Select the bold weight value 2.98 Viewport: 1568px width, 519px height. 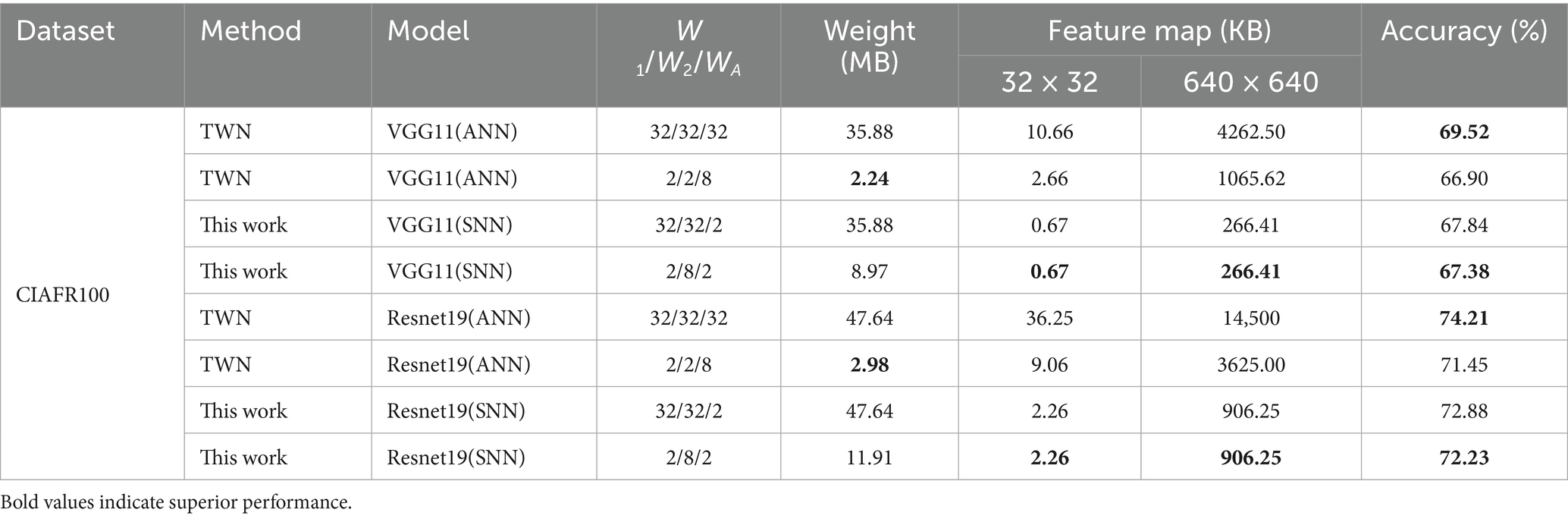coord(870,364)
